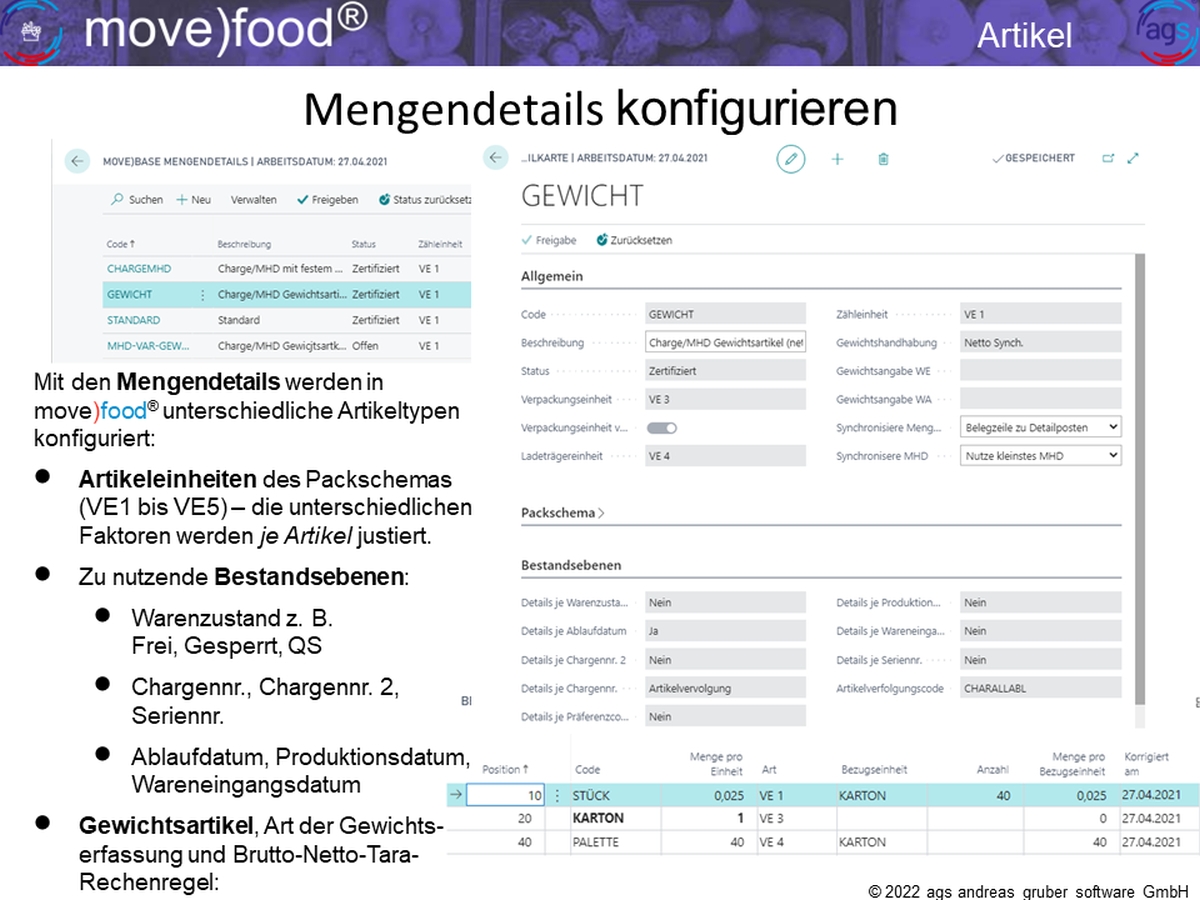Open row options for GEWICHT row
1200x900 pixels.
tap(203, 295)
